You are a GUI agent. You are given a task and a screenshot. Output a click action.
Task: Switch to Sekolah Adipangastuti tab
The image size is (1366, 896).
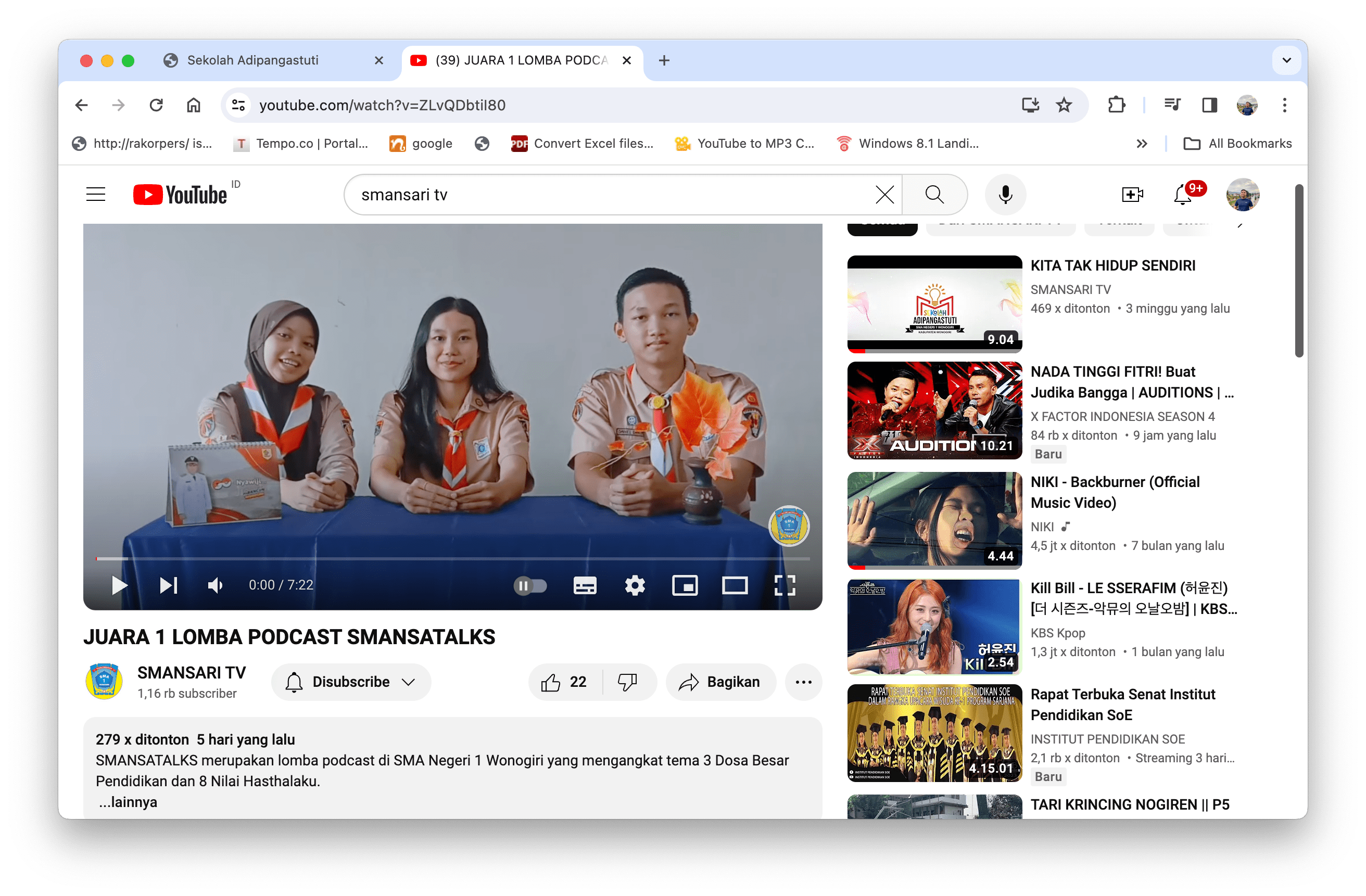252,60
